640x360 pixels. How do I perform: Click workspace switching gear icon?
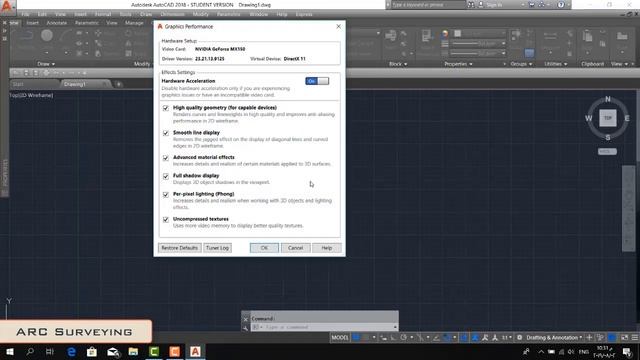520,338
